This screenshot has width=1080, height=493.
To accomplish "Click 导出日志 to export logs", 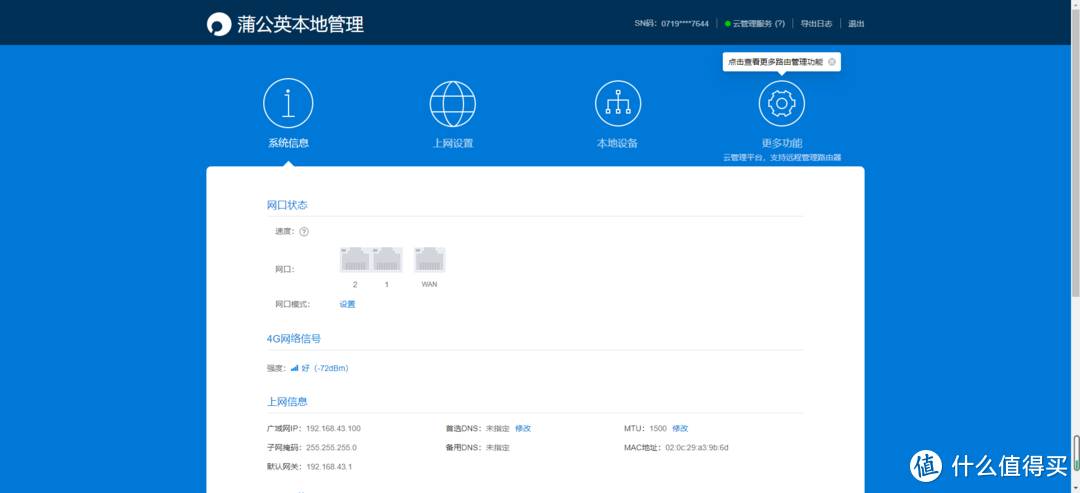I will [x=816, y=24].
